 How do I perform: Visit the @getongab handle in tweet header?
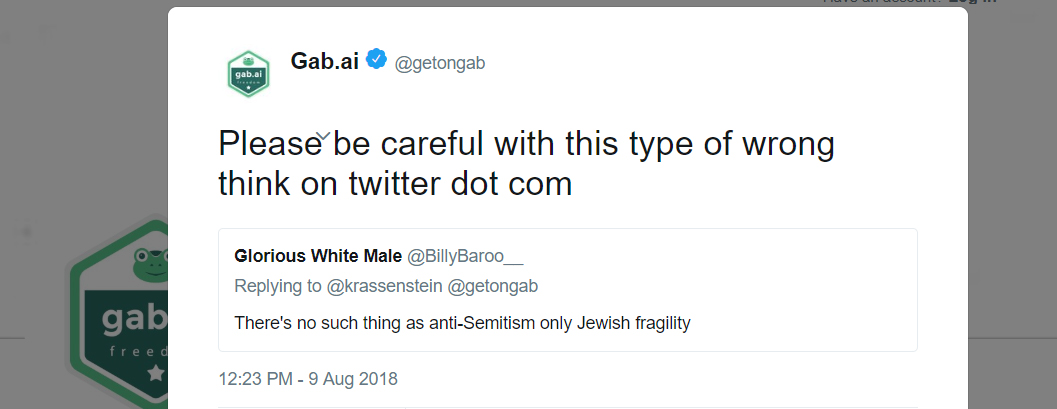pos(440,63)
